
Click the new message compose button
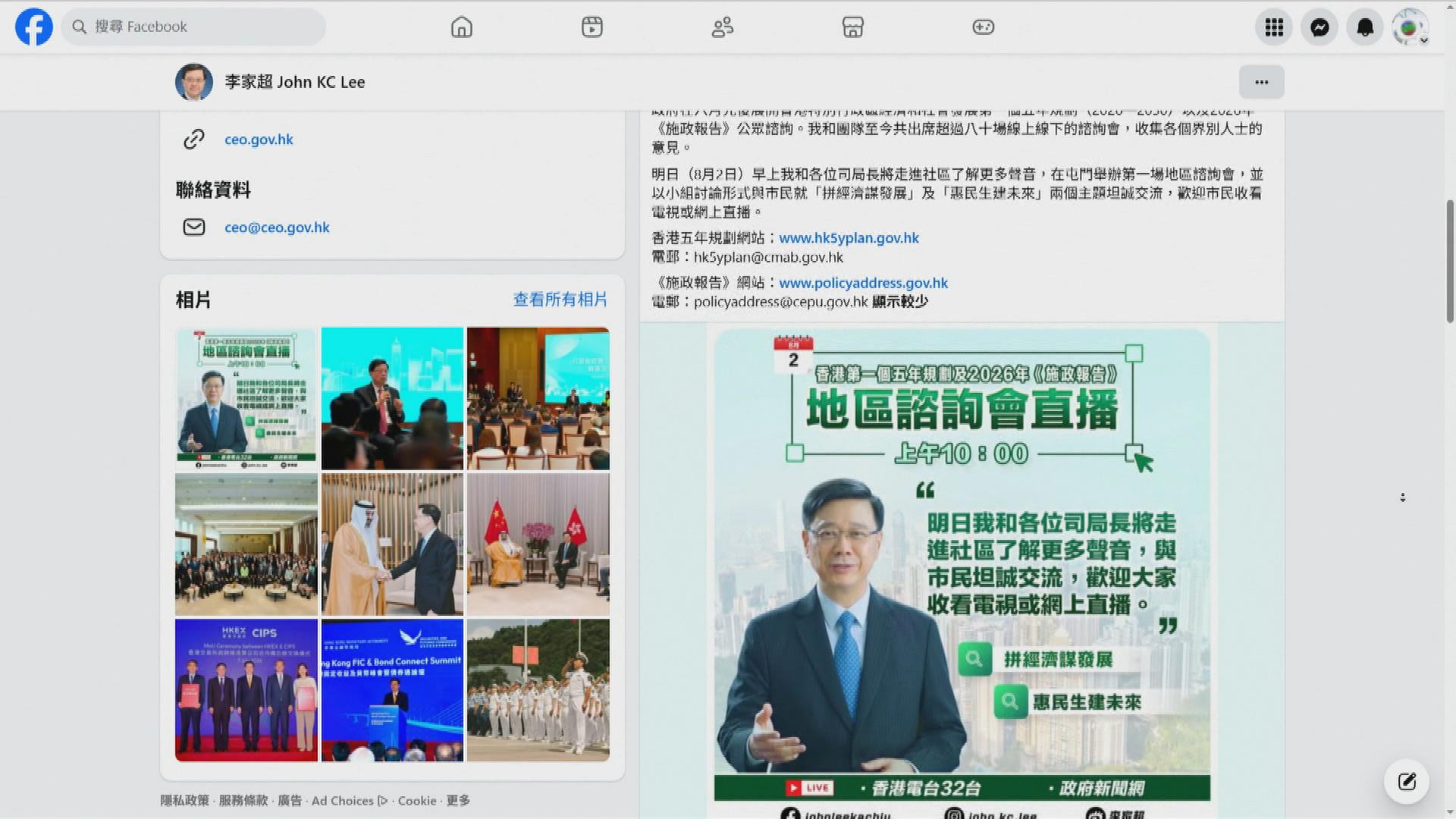click(1407, 781)
